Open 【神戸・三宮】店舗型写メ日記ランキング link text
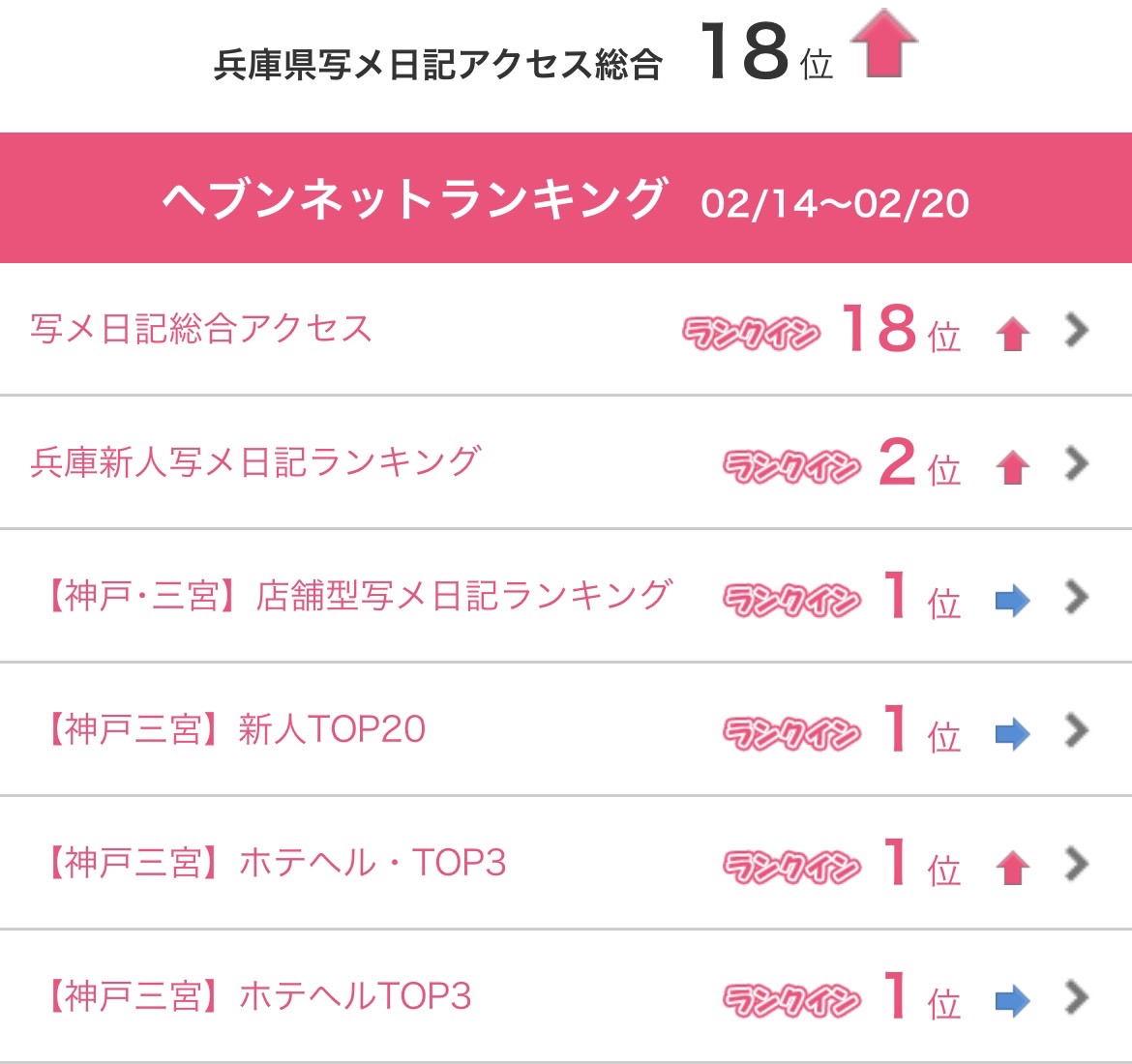Viewport: 1132px width, 1064px height. [x=359, y=596]
